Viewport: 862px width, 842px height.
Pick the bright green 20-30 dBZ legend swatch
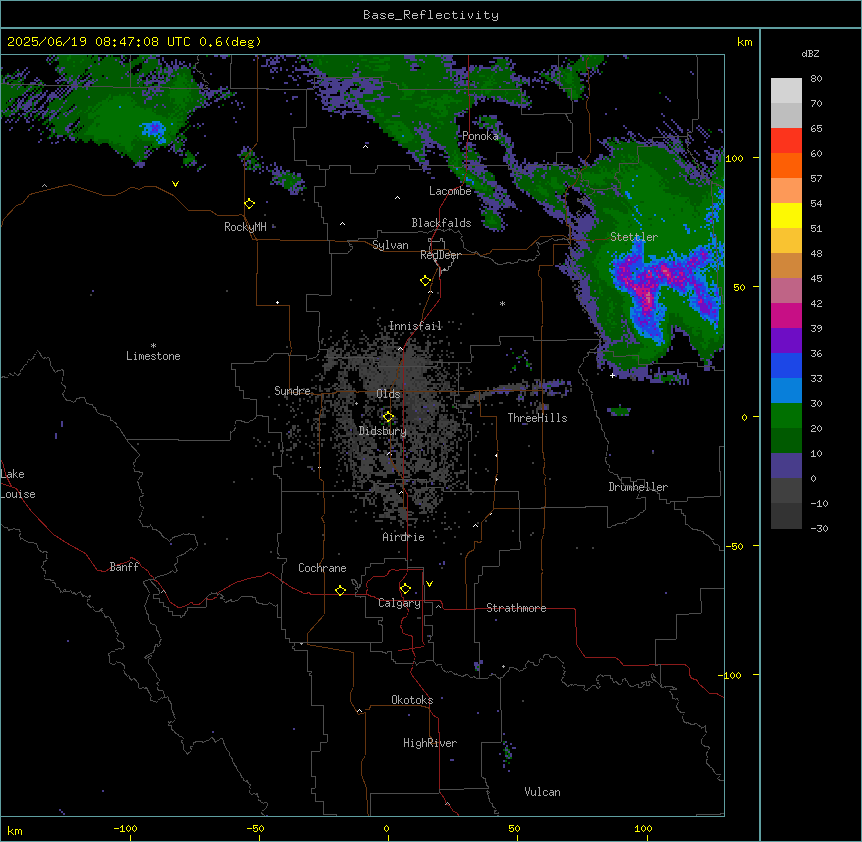[786, 416]
